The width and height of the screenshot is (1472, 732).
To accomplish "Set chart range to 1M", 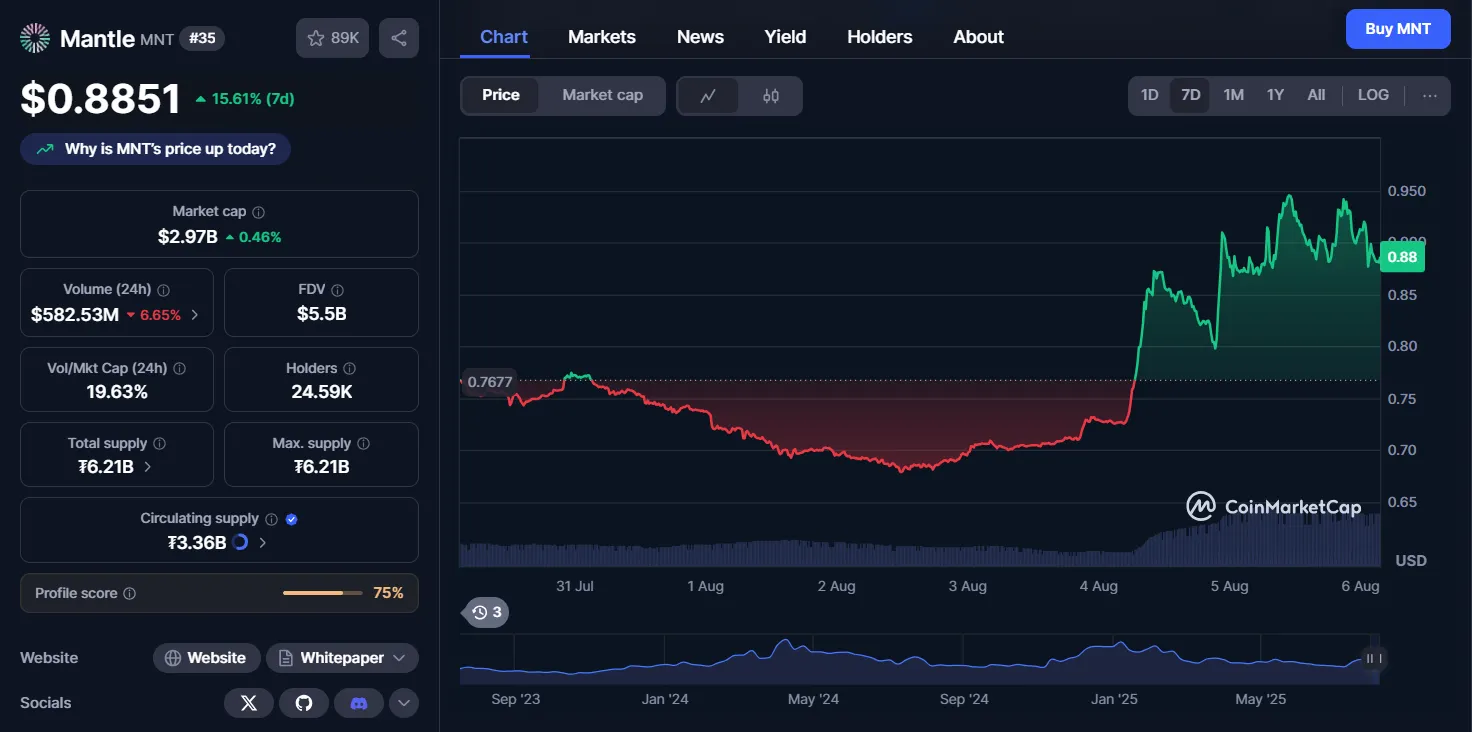I will [1233, 95].
